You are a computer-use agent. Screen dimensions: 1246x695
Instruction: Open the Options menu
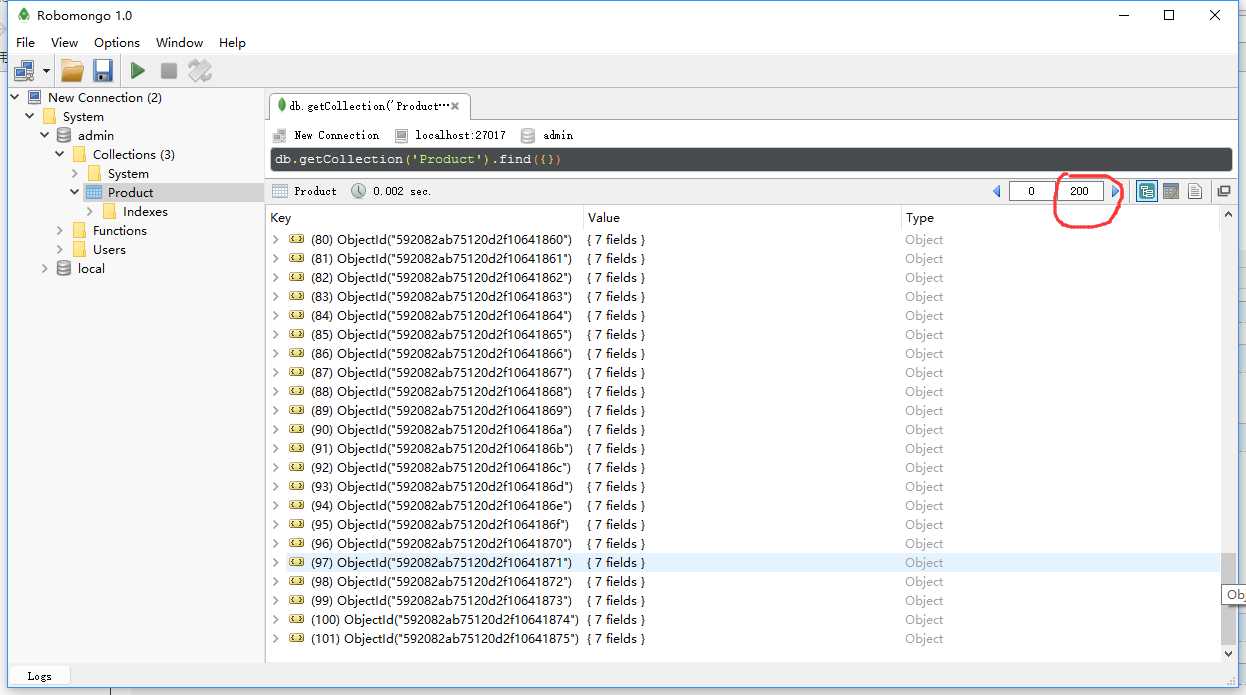click(x=117, y=43)
